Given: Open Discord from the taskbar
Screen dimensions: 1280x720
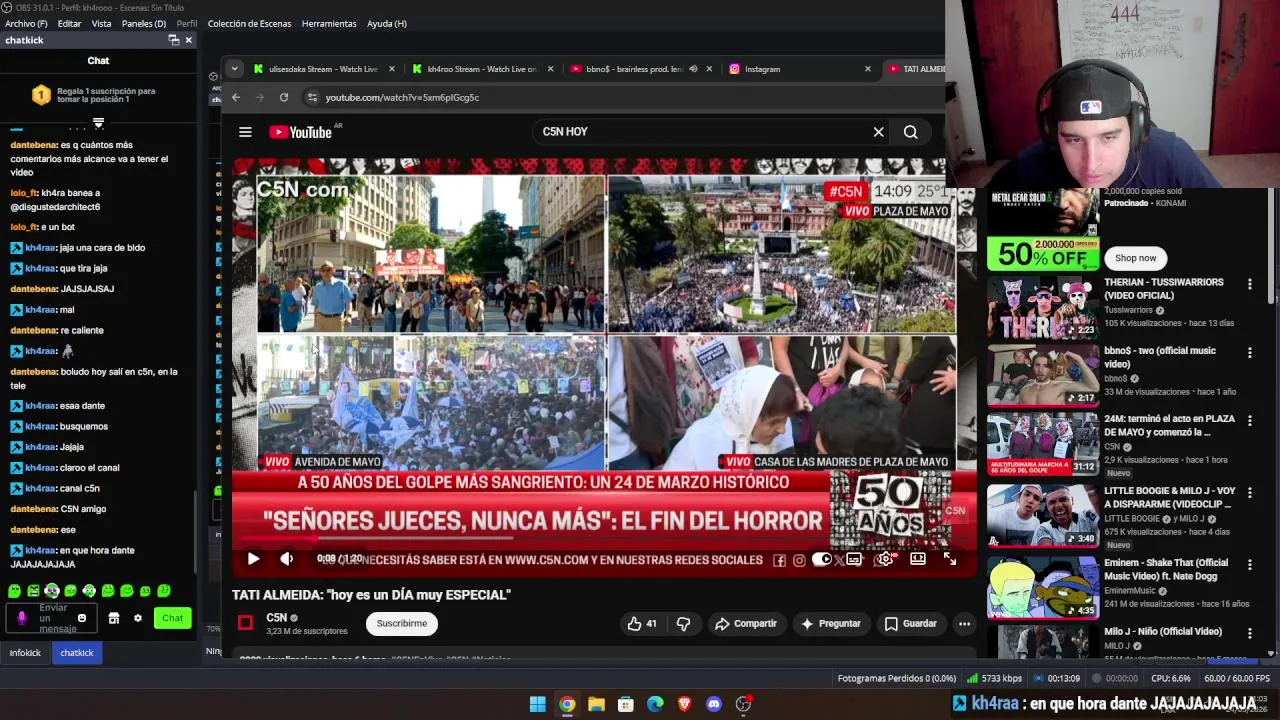Looking at the screenshot, I should point(714,704).
